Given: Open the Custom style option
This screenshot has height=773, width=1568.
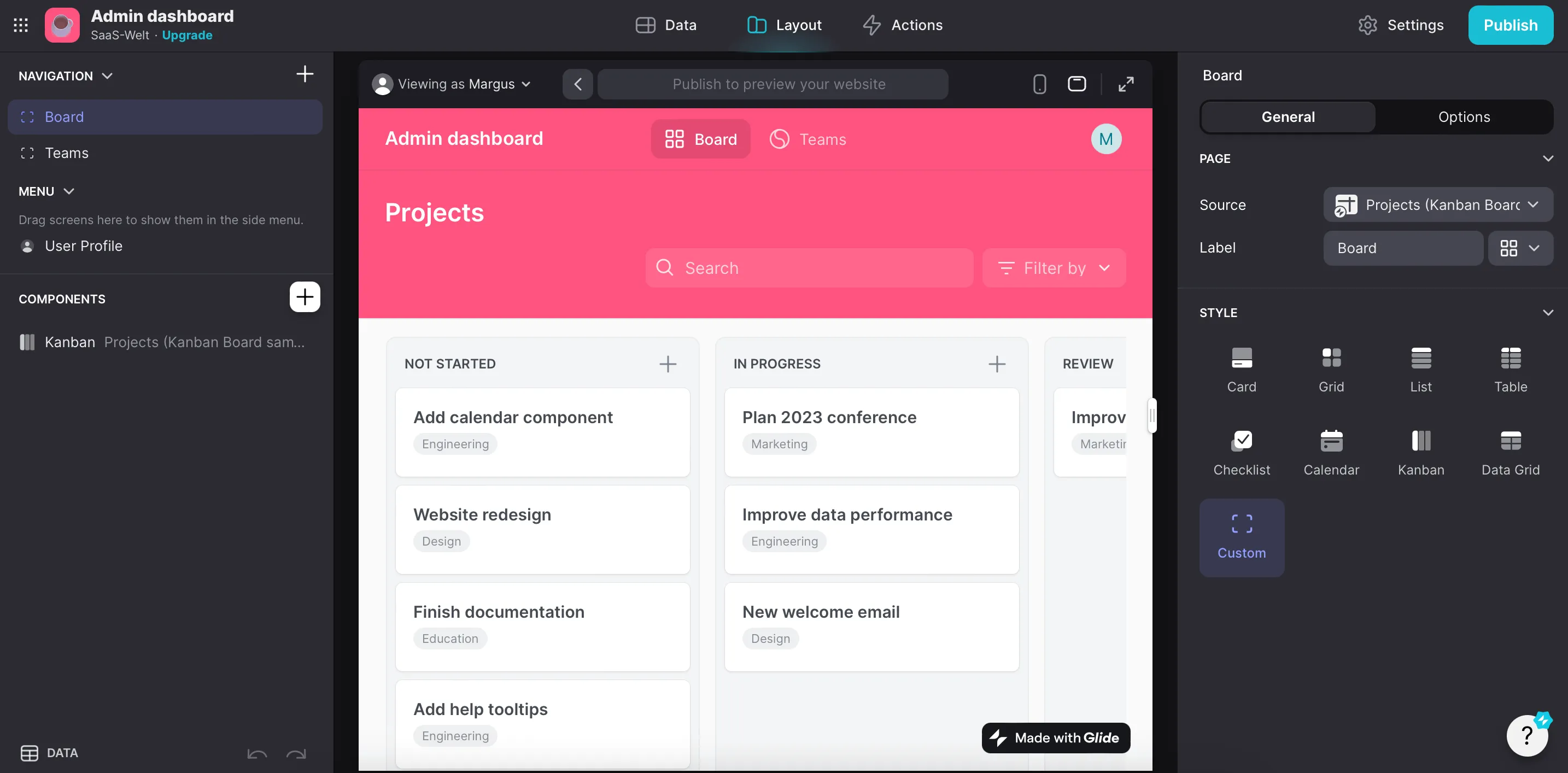Looking at the screenshot, I should tap(1242, 537).
